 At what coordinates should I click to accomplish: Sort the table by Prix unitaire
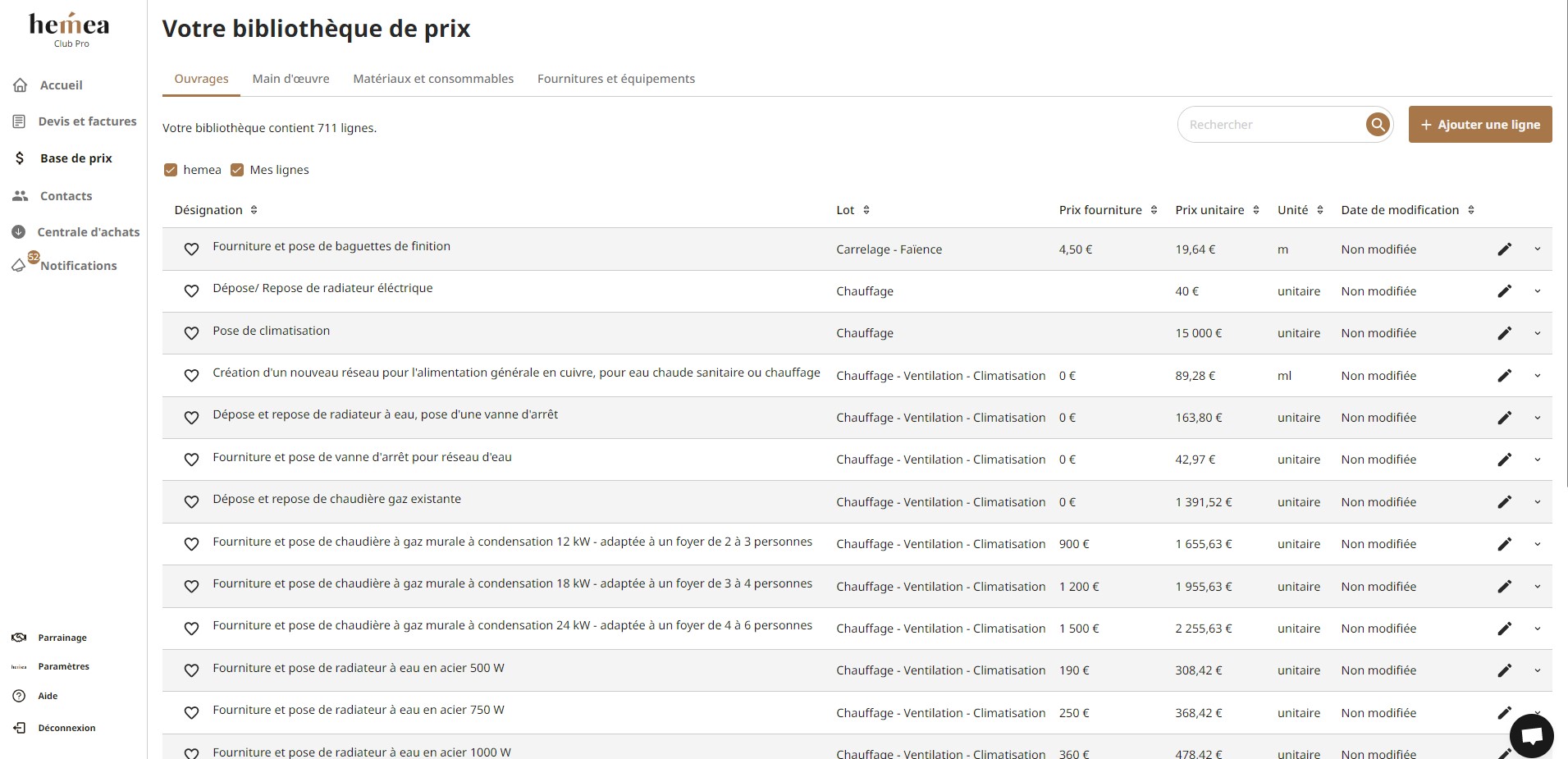[1255, 210]
